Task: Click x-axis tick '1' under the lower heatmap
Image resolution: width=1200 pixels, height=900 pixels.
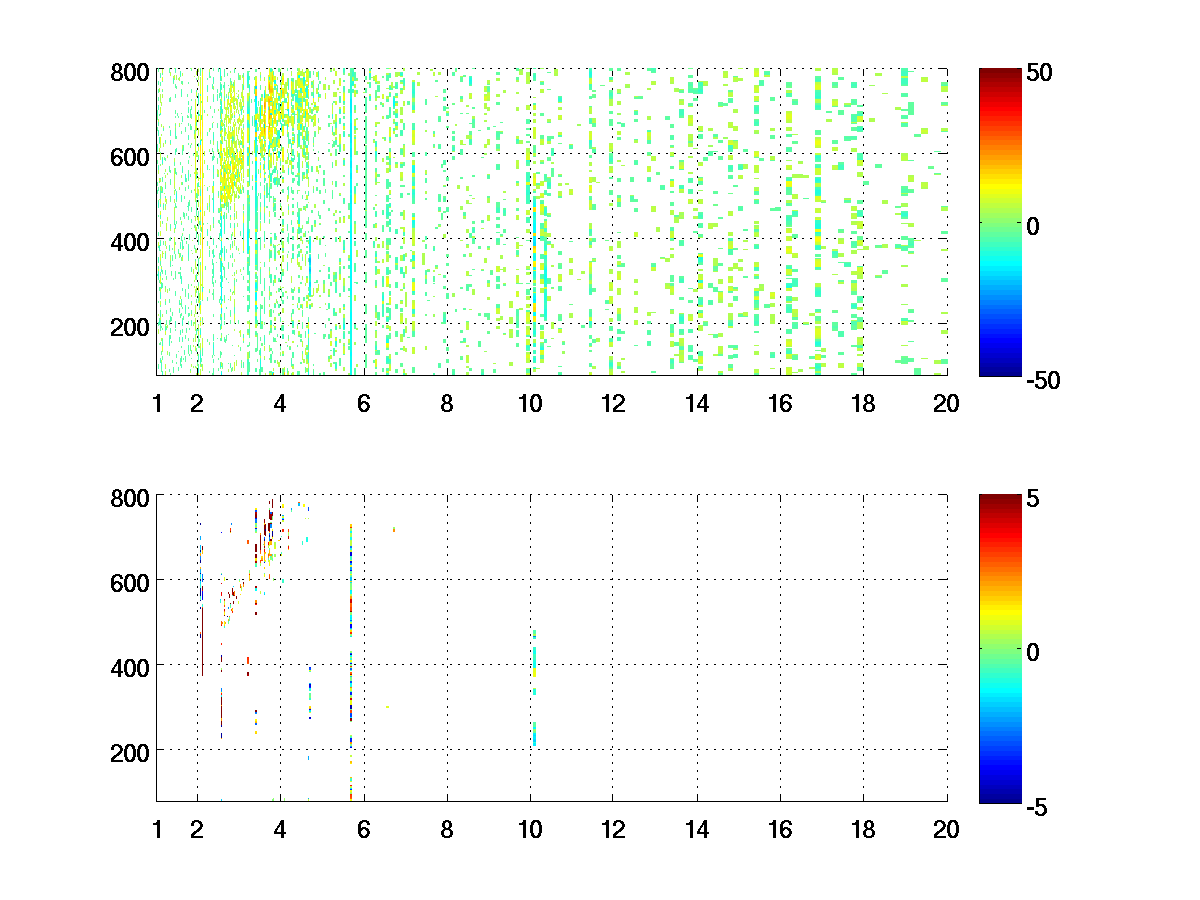Action: [x=157, y=829]
